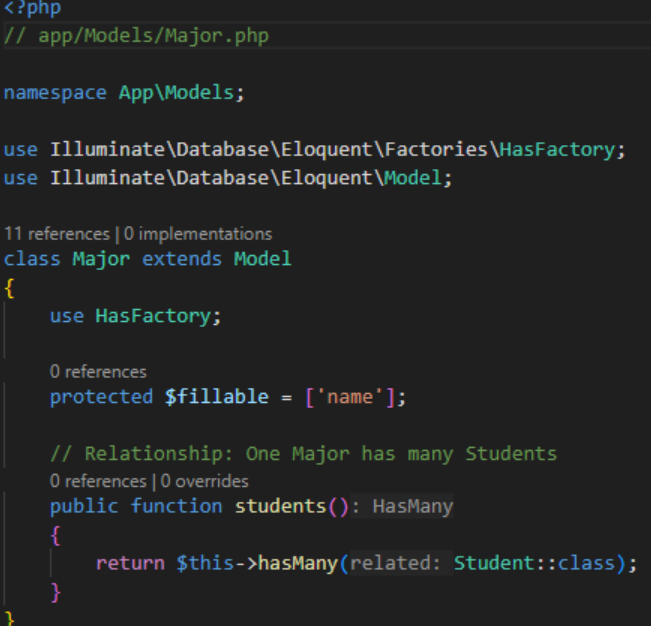This screenshot has width=651, height=626.
Task: Place cursor in the $fillable variable
Action: click(217, 397)
